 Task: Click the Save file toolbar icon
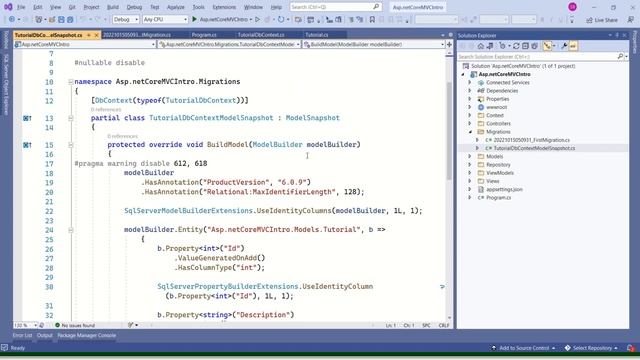point(61,19)
